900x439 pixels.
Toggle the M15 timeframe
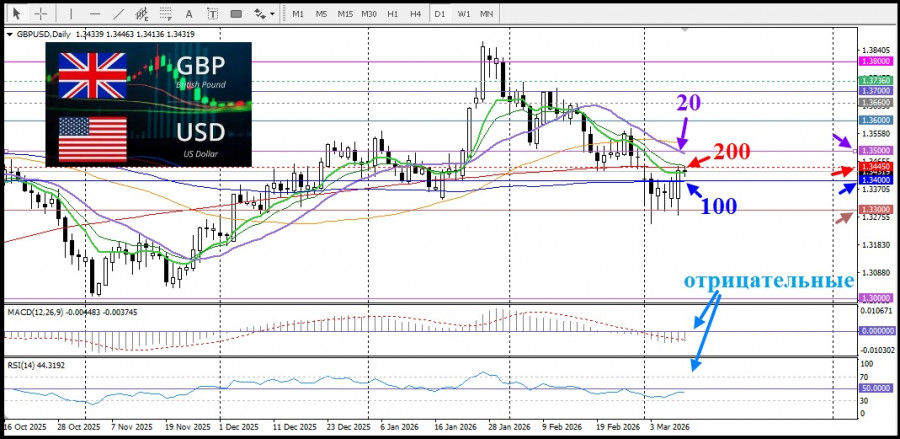[345, 14]
